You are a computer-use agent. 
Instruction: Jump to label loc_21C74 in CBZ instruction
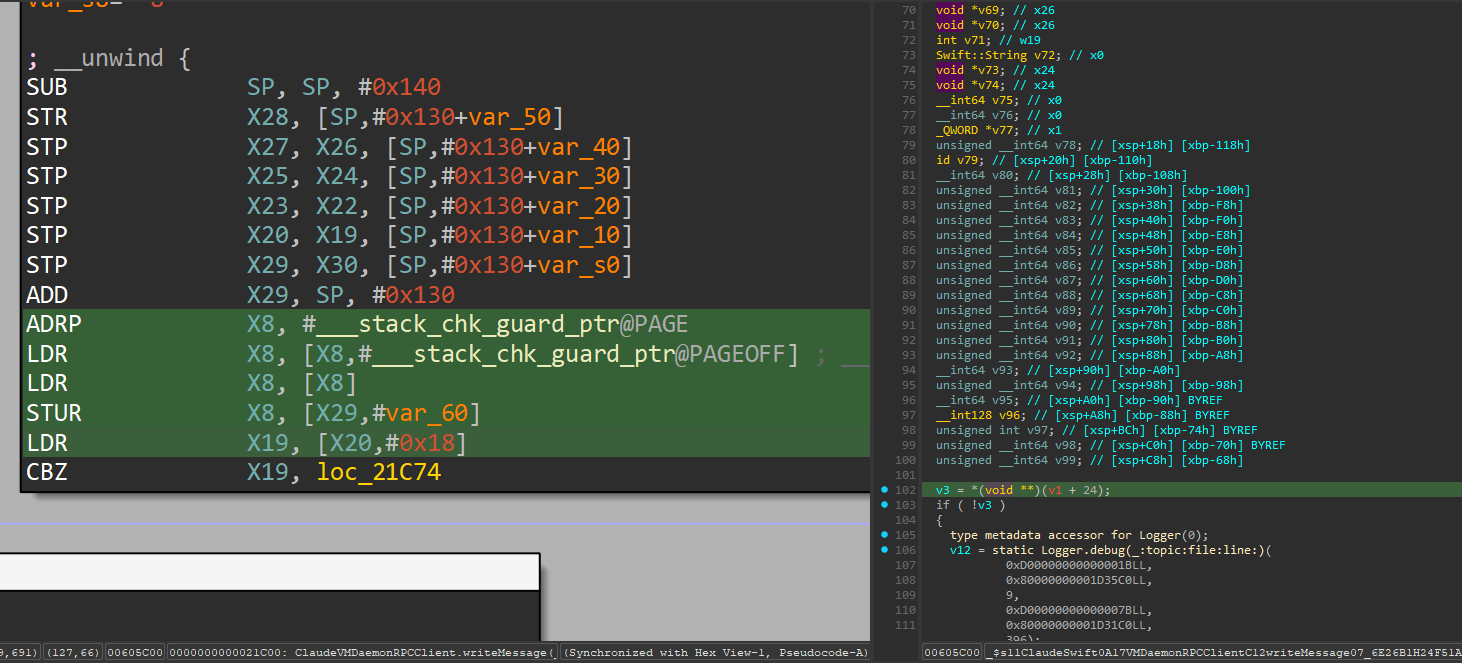378,472
